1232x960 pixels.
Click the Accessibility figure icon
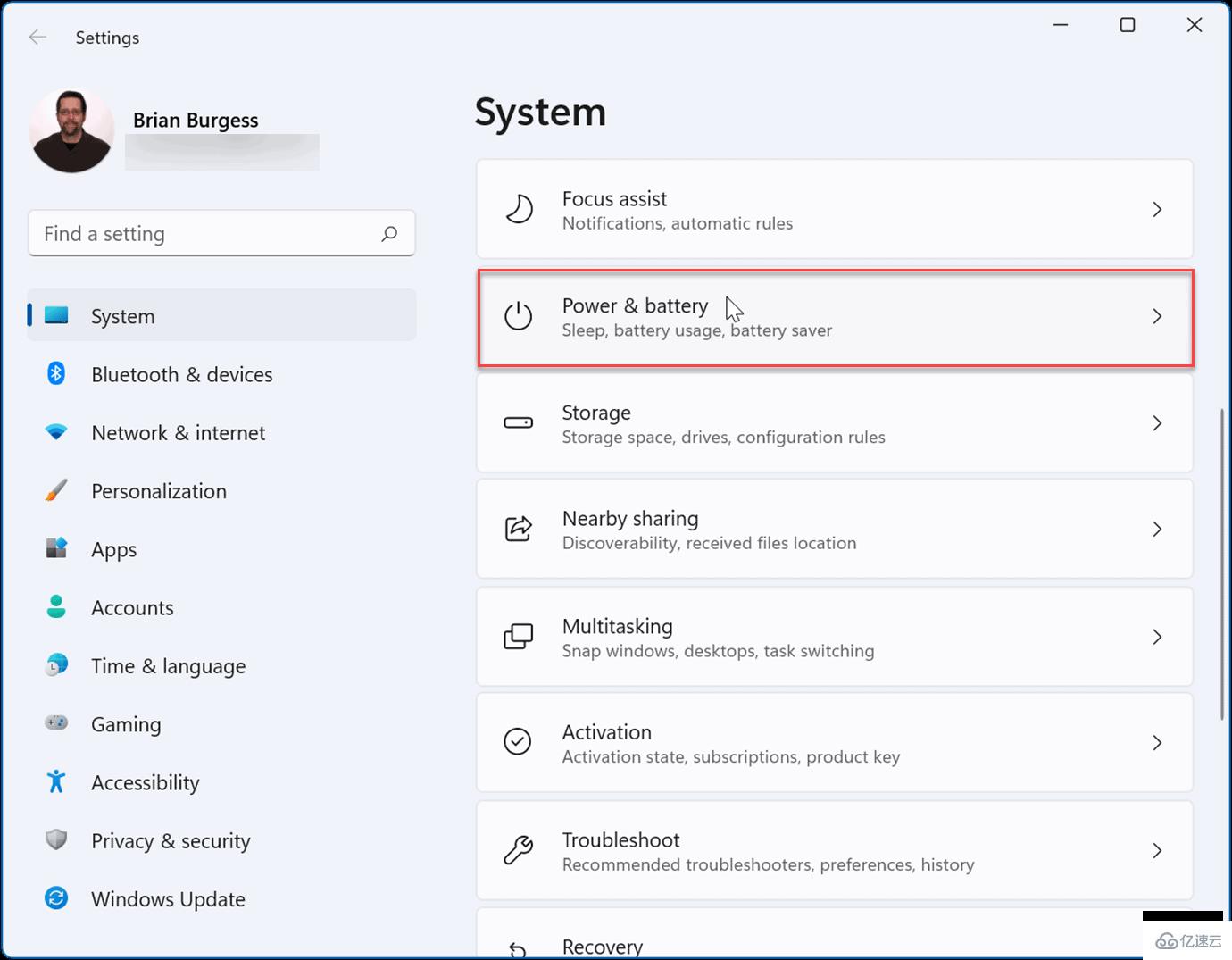56,781
